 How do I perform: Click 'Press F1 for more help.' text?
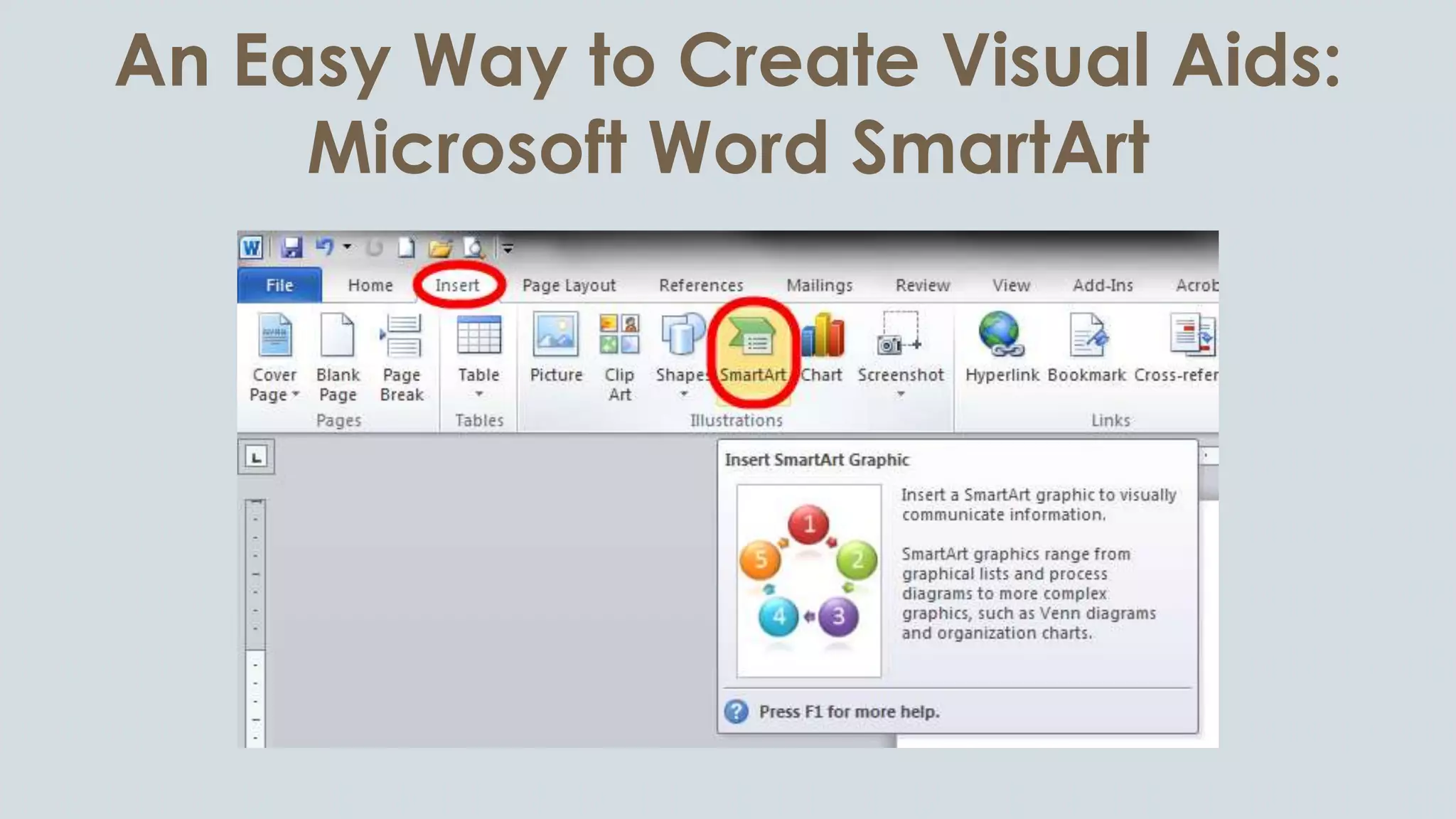tap(849, 712)
